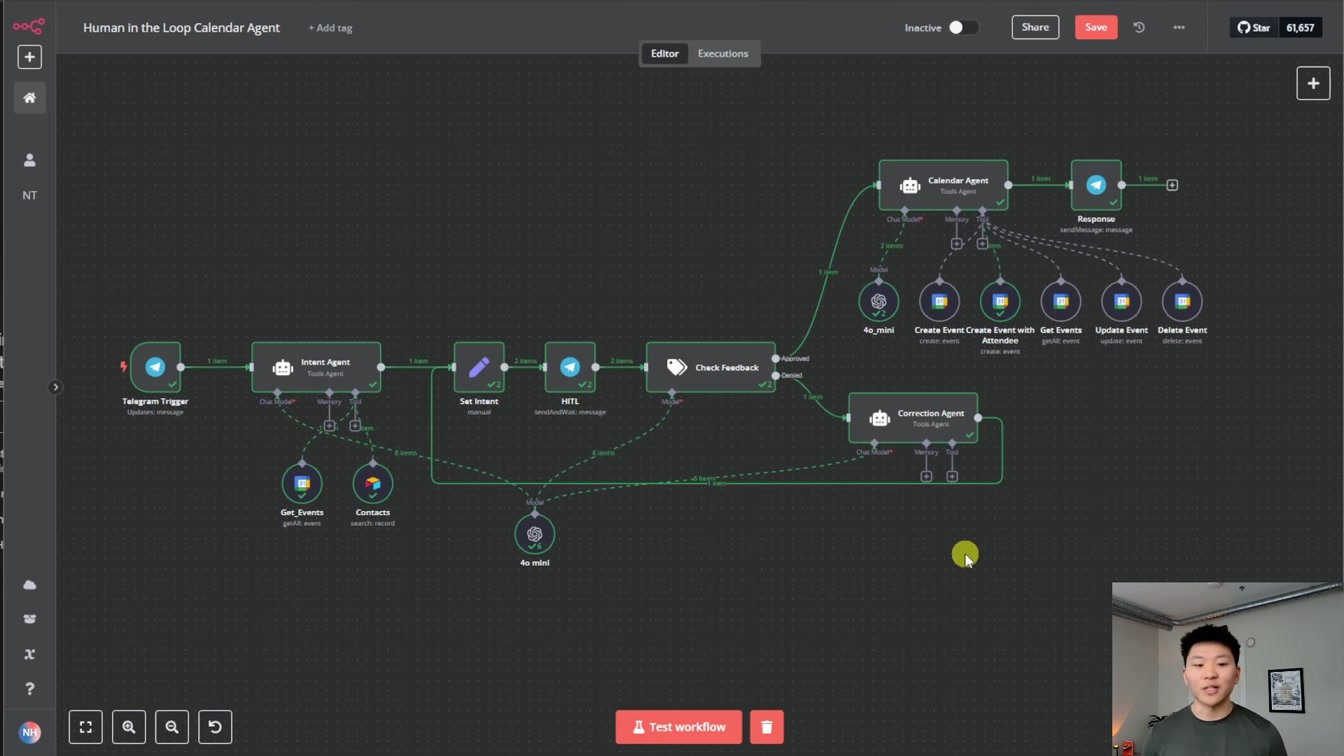
Task: Click the Denied output of Check Feedback
Action: click(x=776, y=376)
